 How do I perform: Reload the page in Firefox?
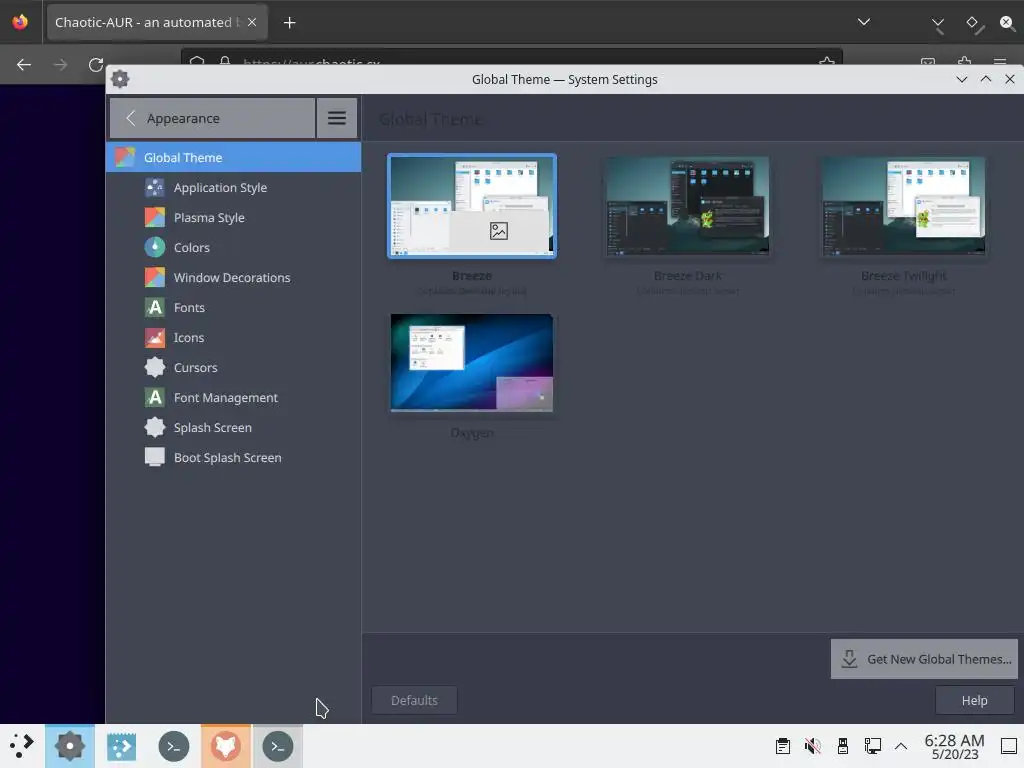point(96,65)
